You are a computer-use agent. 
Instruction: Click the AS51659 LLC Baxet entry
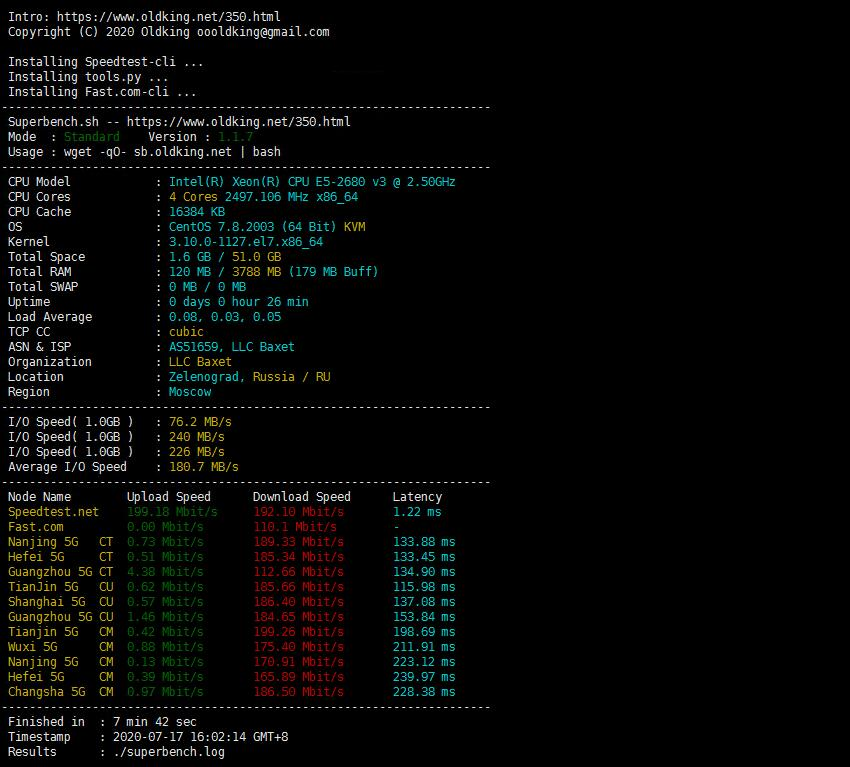231,347
